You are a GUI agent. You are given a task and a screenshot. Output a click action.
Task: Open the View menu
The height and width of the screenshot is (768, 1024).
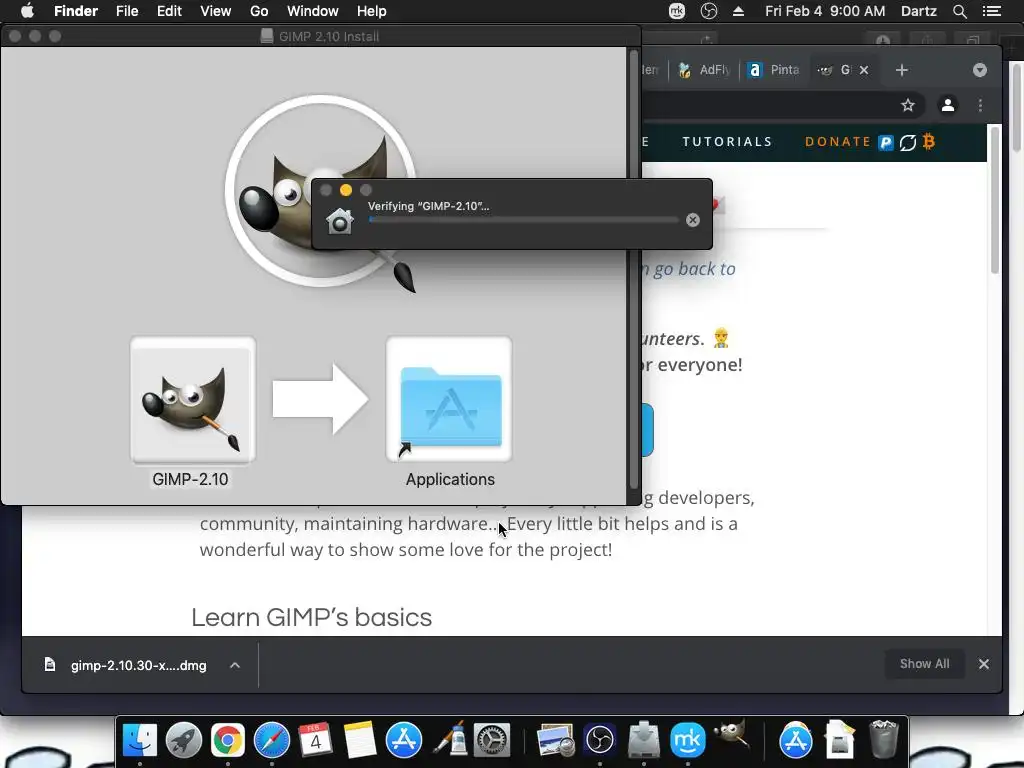[216, 11]
